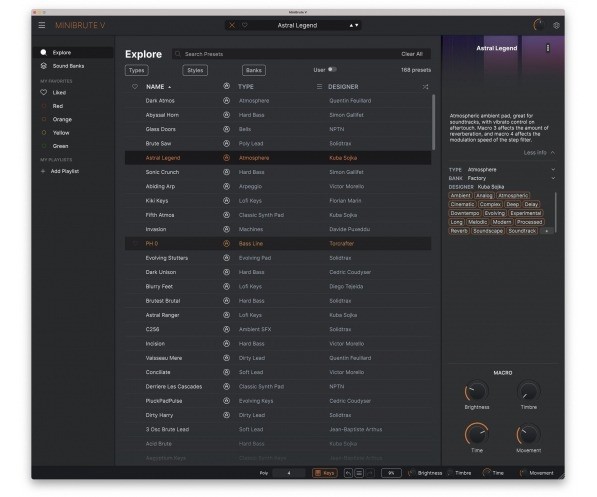Like the current preset with the top heart icon

pyautogui.click(x=245, y=25)
